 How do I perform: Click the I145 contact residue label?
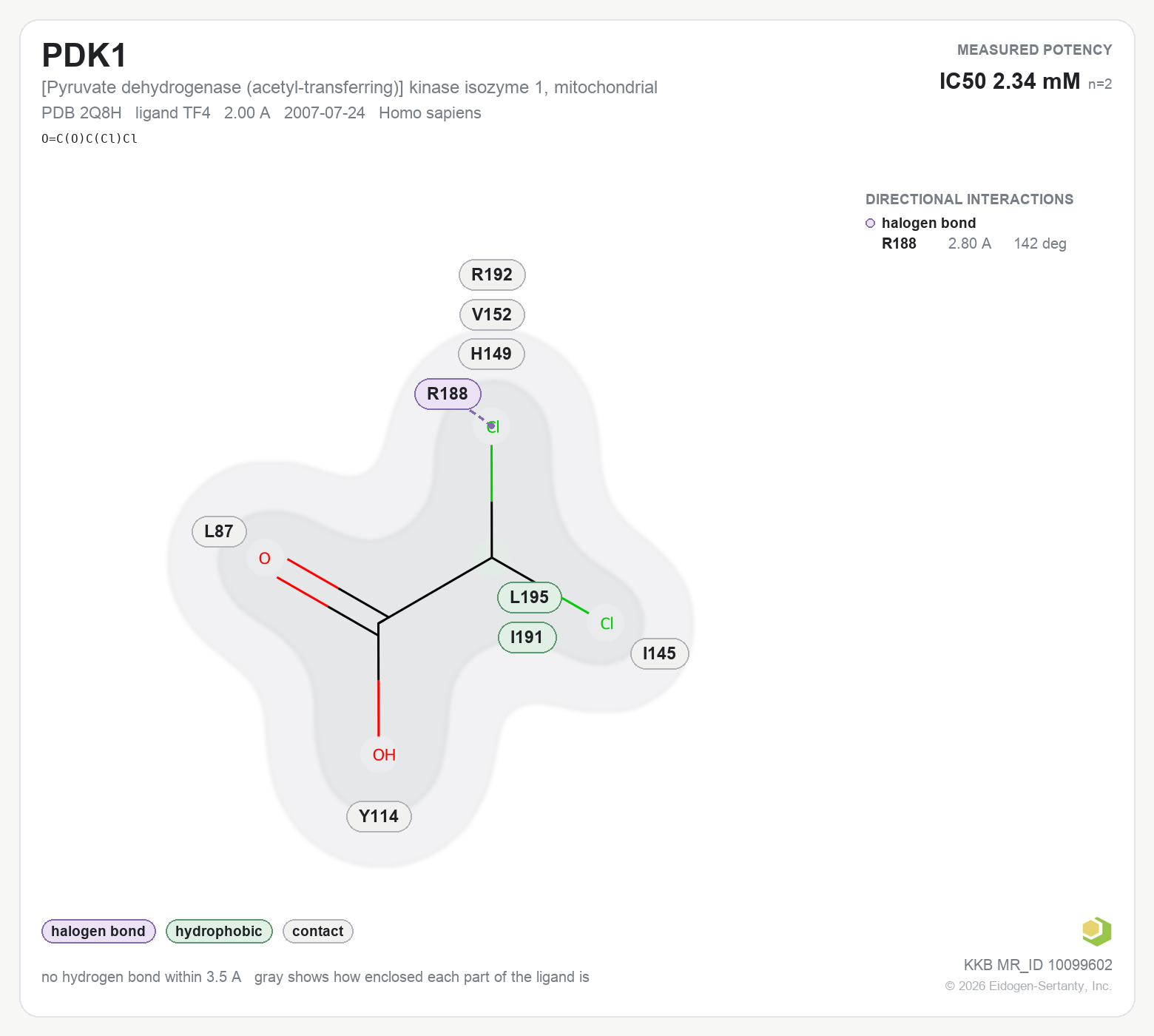(x=659, y=653)
